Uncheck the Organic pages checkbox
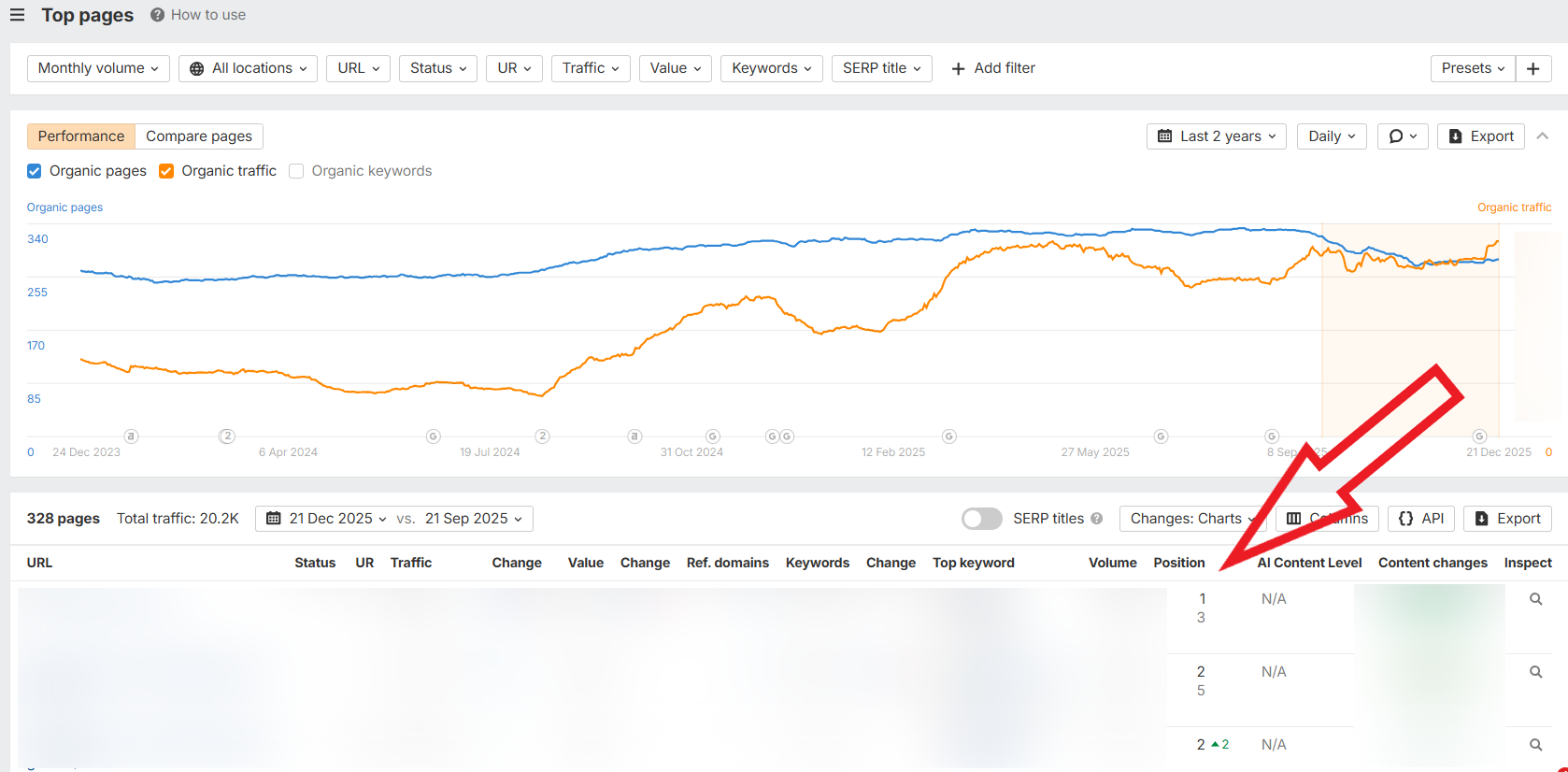The height and width of the screenshot is (772, 1568). (x=35, y=171)
